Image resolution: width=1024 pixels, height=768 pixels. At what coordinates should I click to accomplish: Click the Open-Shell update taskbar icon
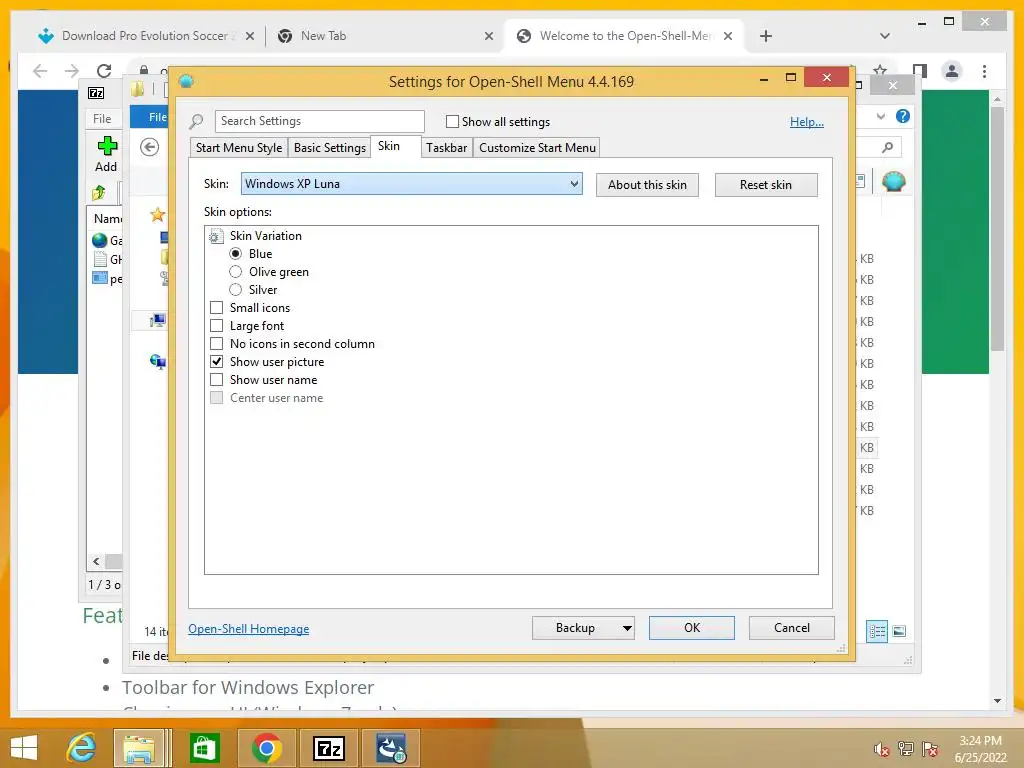click(391, 748)
